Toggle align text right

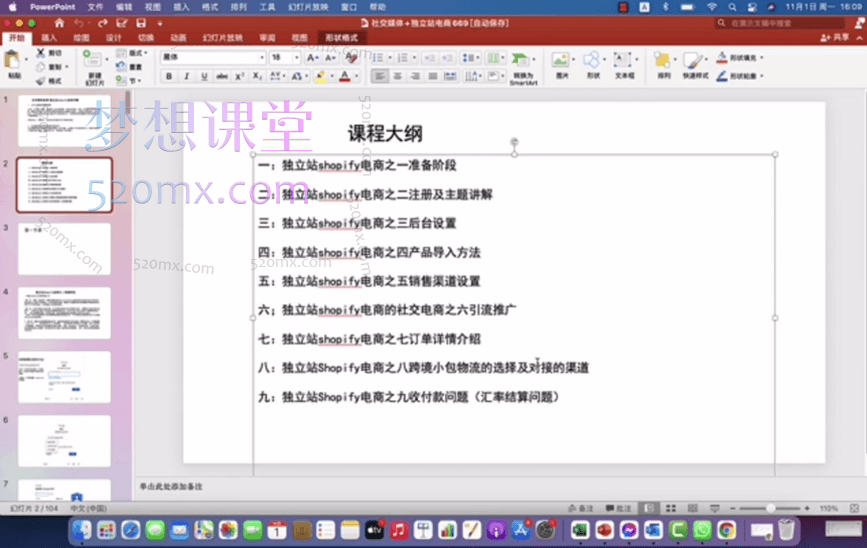415,76
